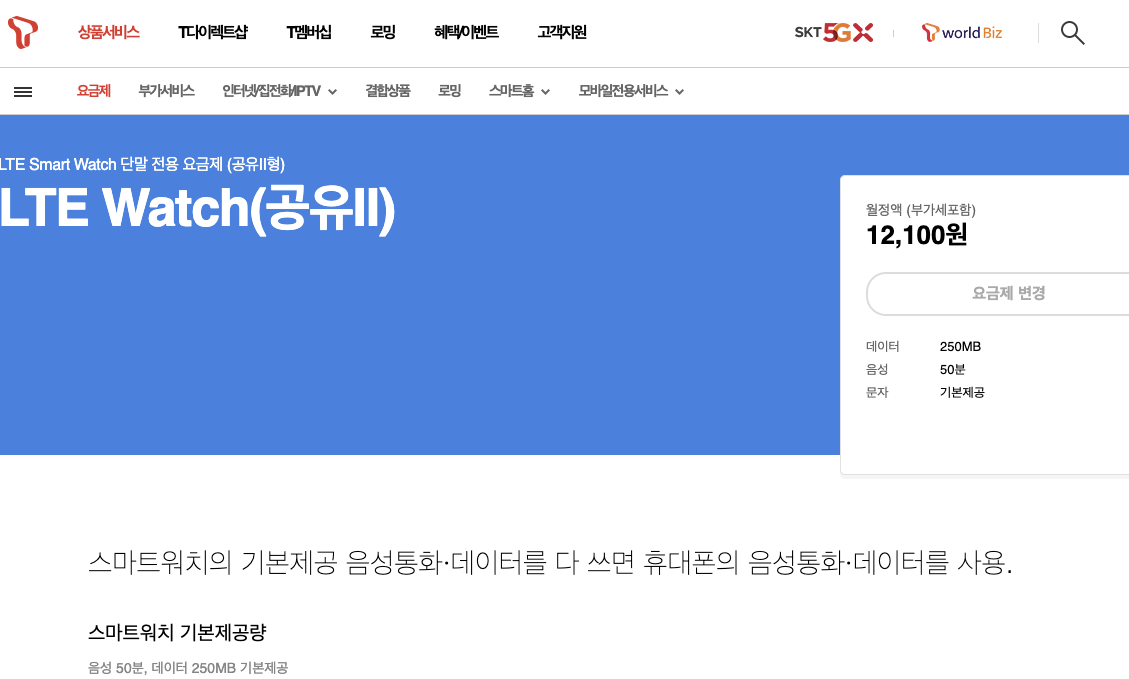Select 로밍 in the top menu
This screenshot has width=1129, height=679.
coord(383,32)
